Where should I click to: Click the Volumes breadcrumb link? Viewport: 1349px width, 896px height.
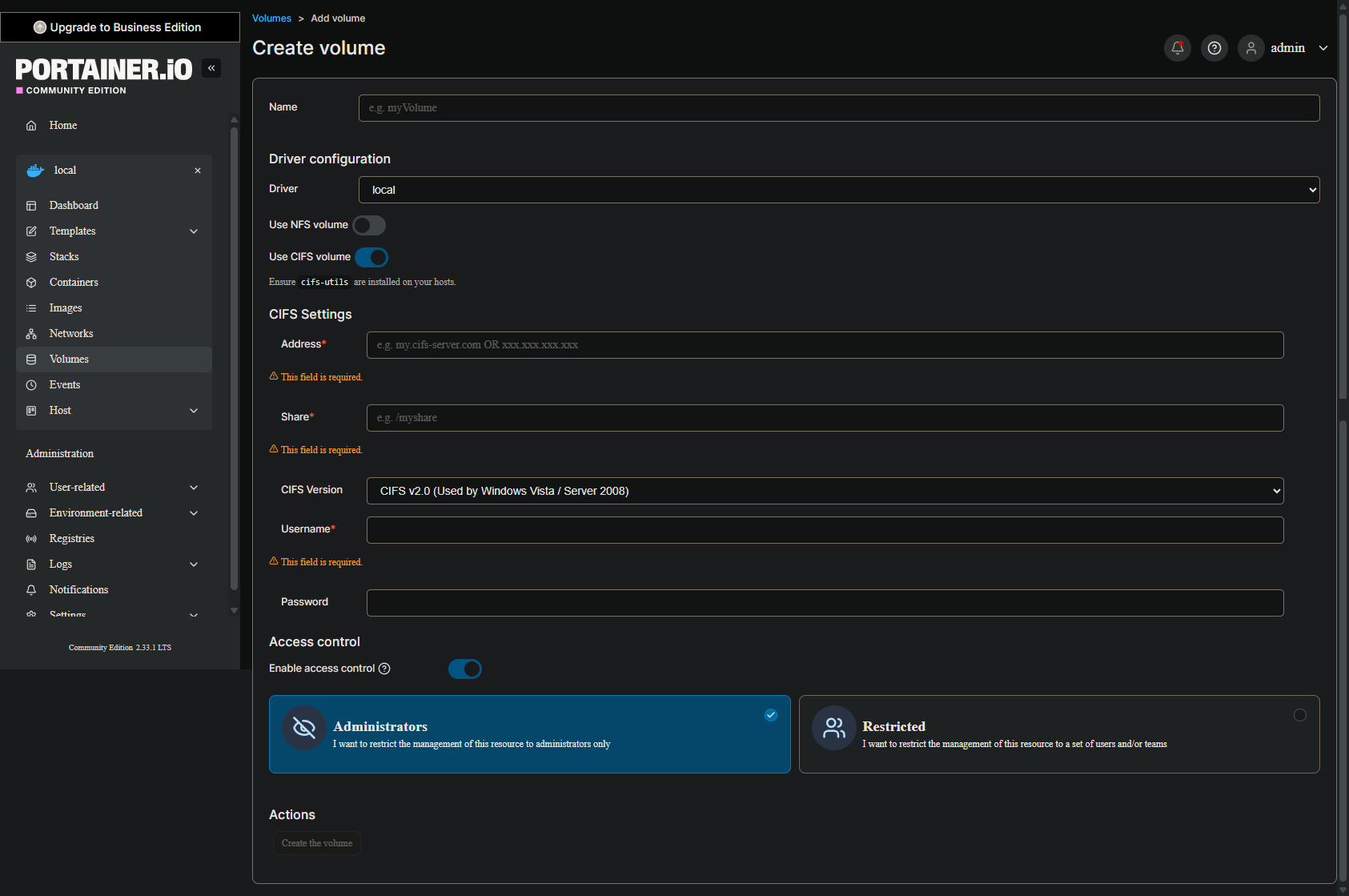click(x=271, y=18)
